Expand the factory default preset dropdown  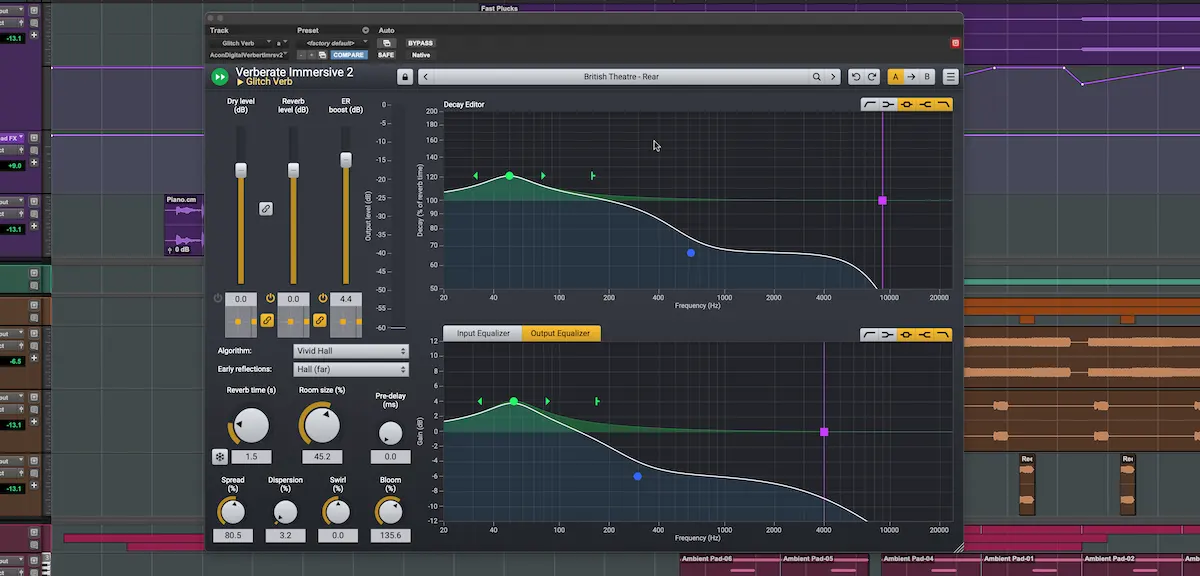(332, 44)
